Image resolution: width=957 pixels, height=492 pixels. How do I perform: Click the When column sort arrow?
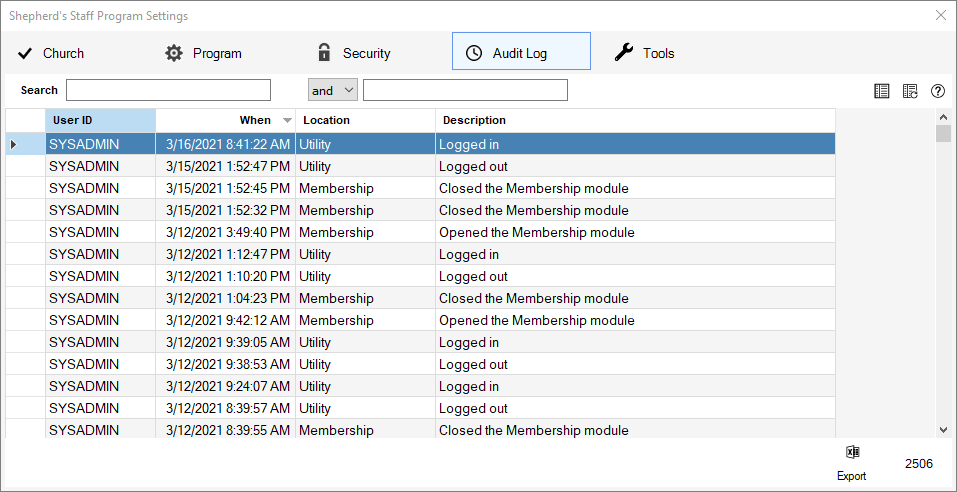pos(288,121)
